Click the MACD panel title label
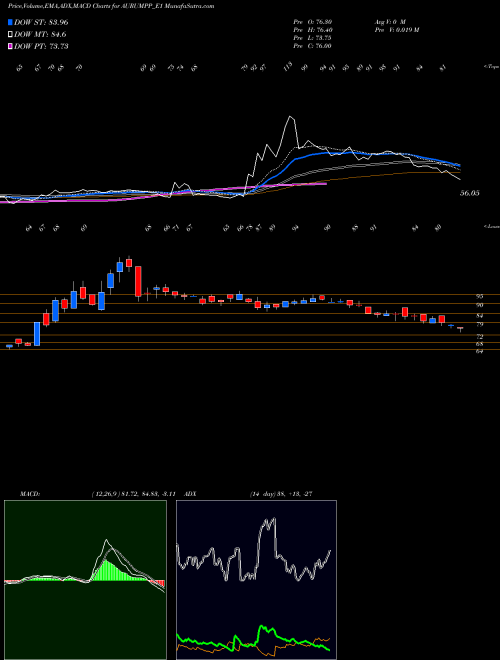Image resolution: width=500 pixels, height=660 pixels. pos(29,494)
